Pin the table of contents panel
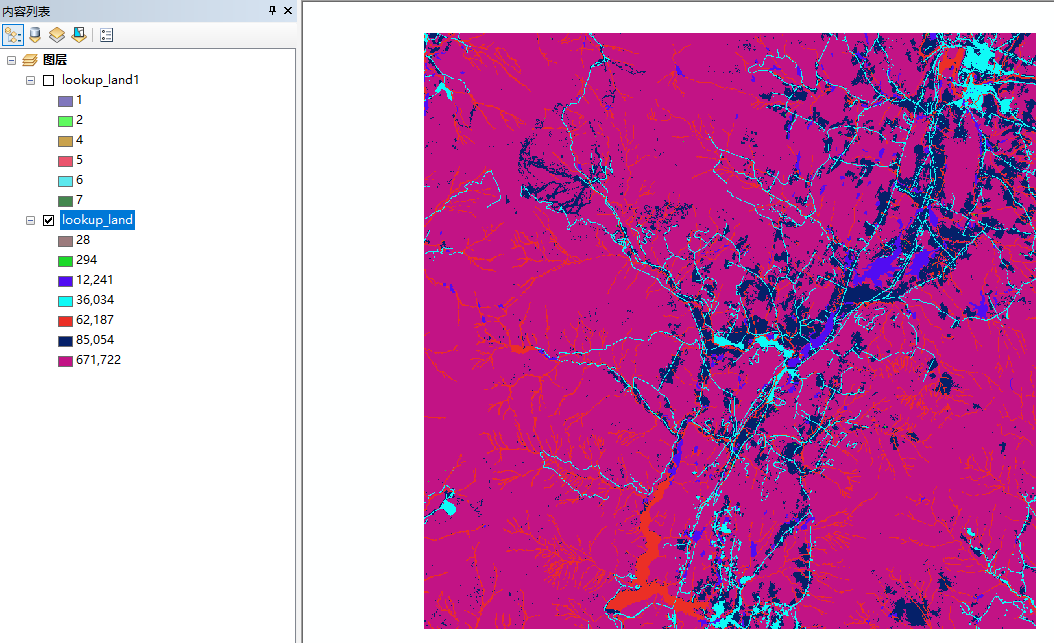Viewport: 1054px width, 643px height. click(x=272, y=10)
